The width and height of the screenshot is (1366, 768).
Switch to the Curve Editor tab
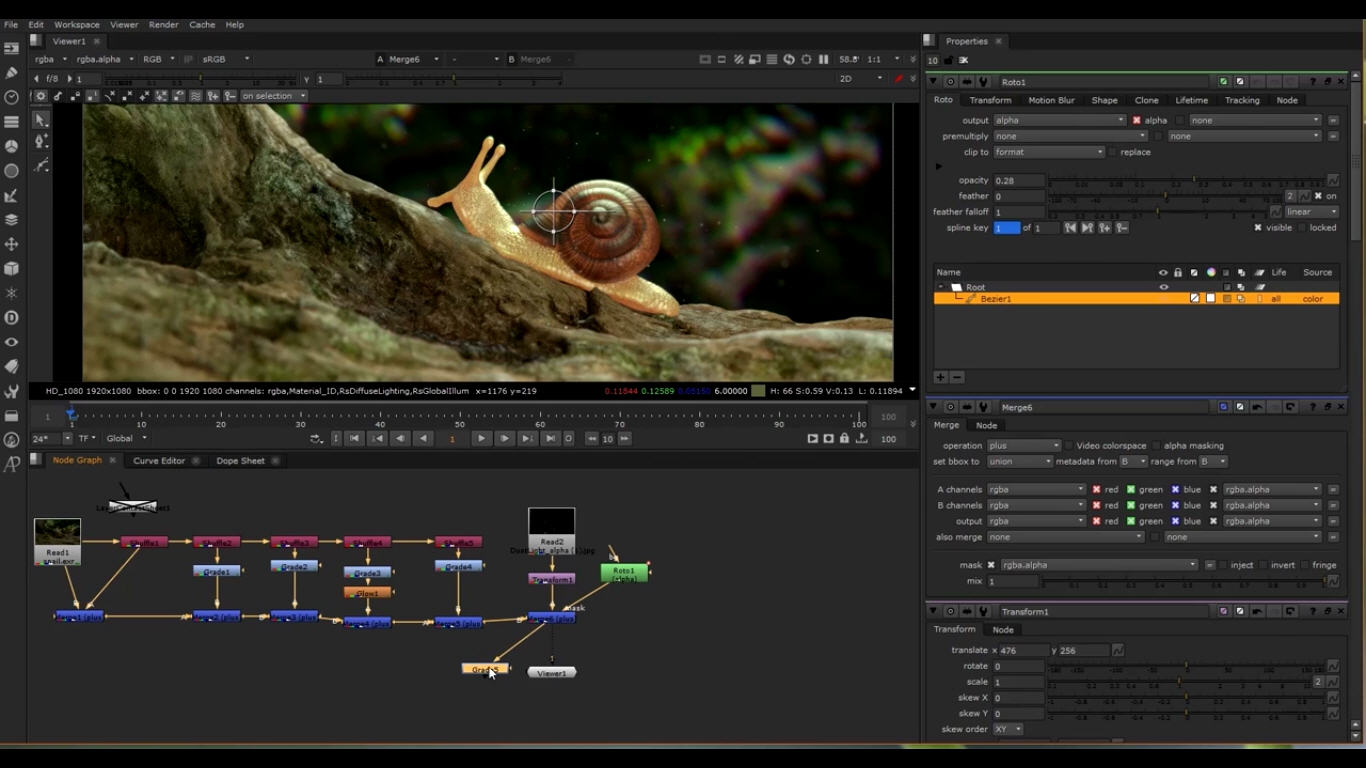click(x=159, y=461)
